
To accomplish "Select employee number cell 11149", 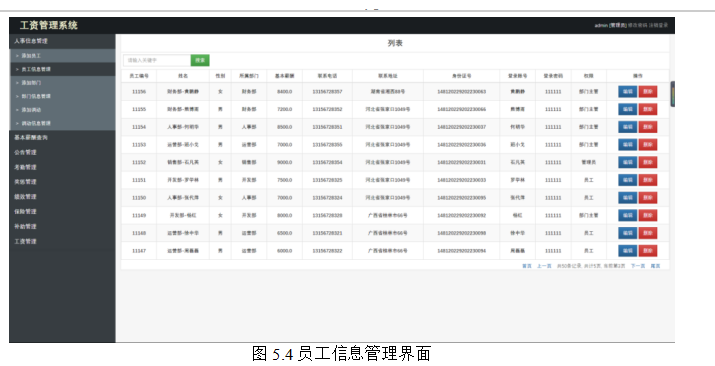I will [x=139, y=216].
